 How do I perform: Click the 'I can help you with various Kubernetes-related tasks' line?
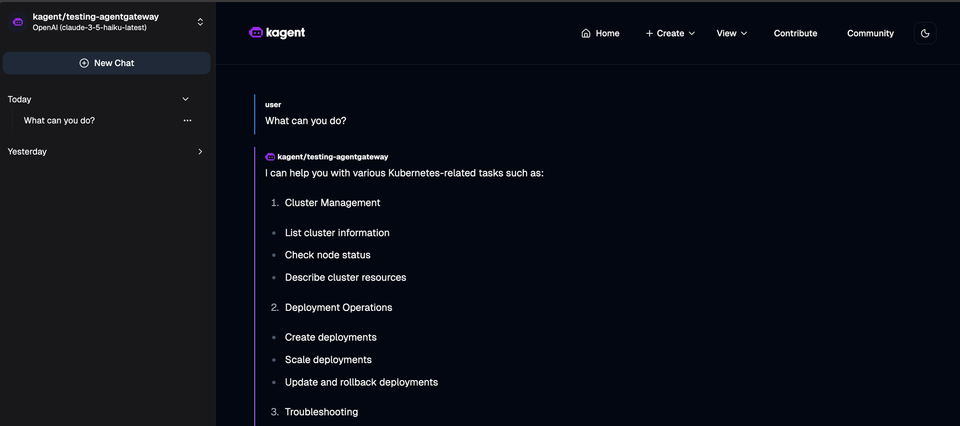coord(404,173)
